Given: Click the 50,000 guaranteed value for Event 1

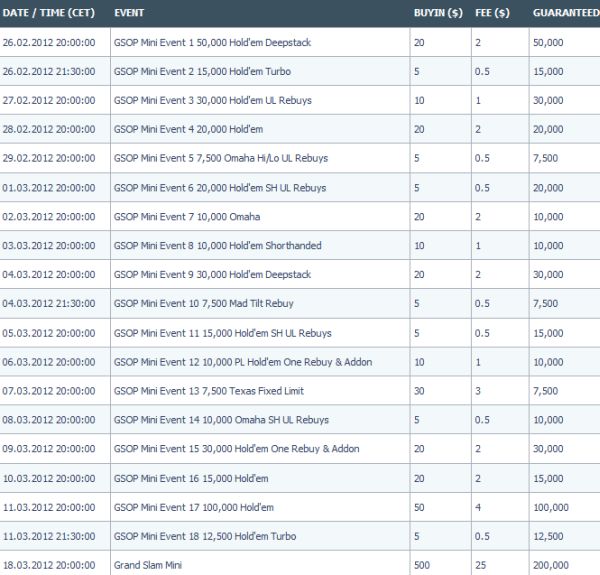Looking at the screenshot, I should click(x=548, y=42).
